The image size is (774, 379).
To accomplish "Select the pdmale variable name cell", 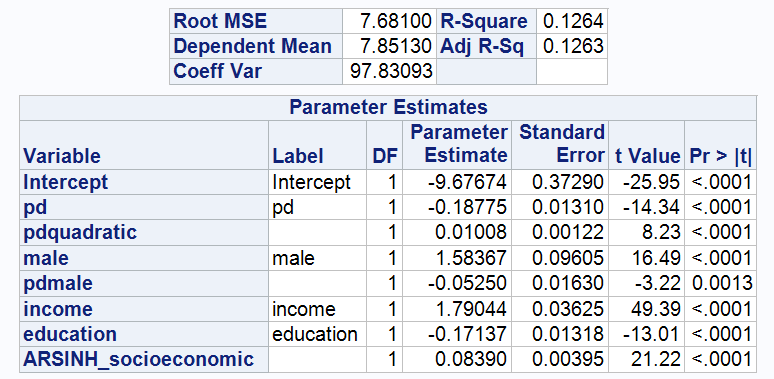I will click(x=144, y=284).
